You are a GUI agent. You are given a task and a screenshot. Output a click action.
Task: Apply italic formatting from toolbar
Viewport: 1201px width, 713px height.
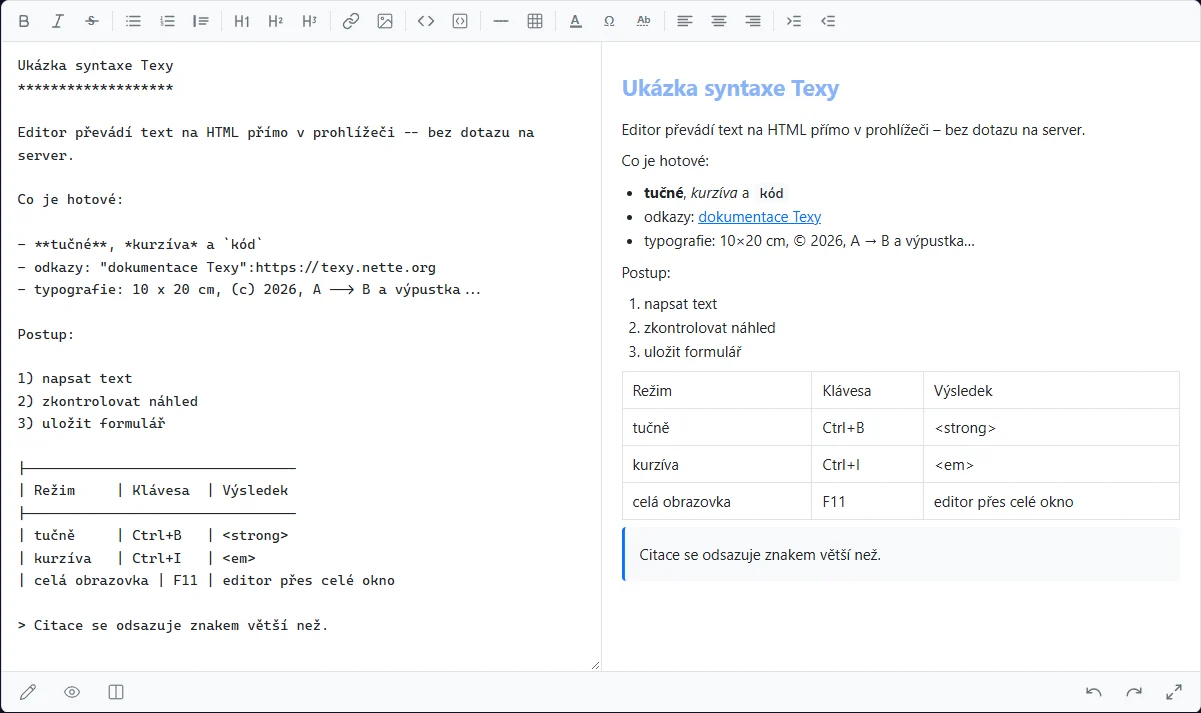pos(58,21)
